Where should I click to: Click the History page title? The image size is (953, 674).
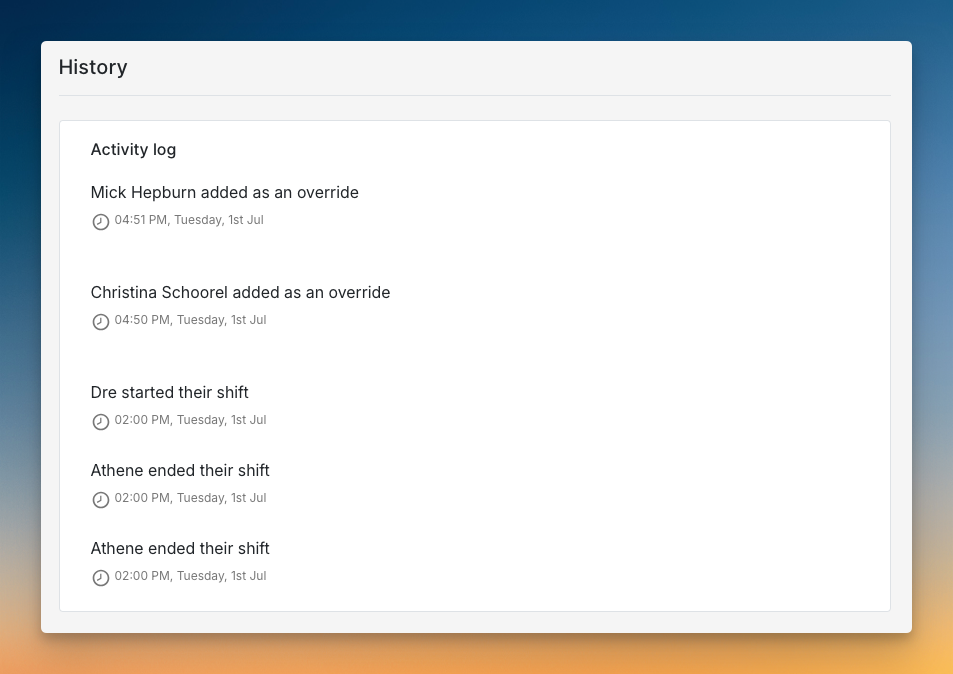click(x=92, y=67)
